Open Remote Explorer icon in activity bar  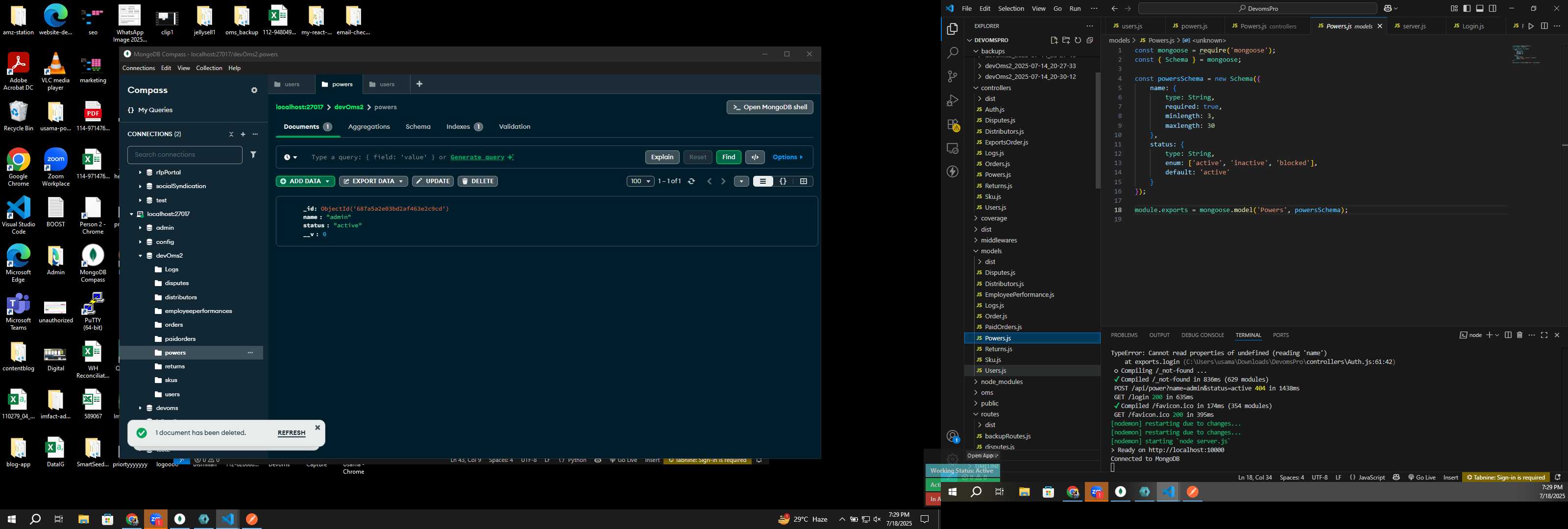pyautogui.click(x=953, y=148)
